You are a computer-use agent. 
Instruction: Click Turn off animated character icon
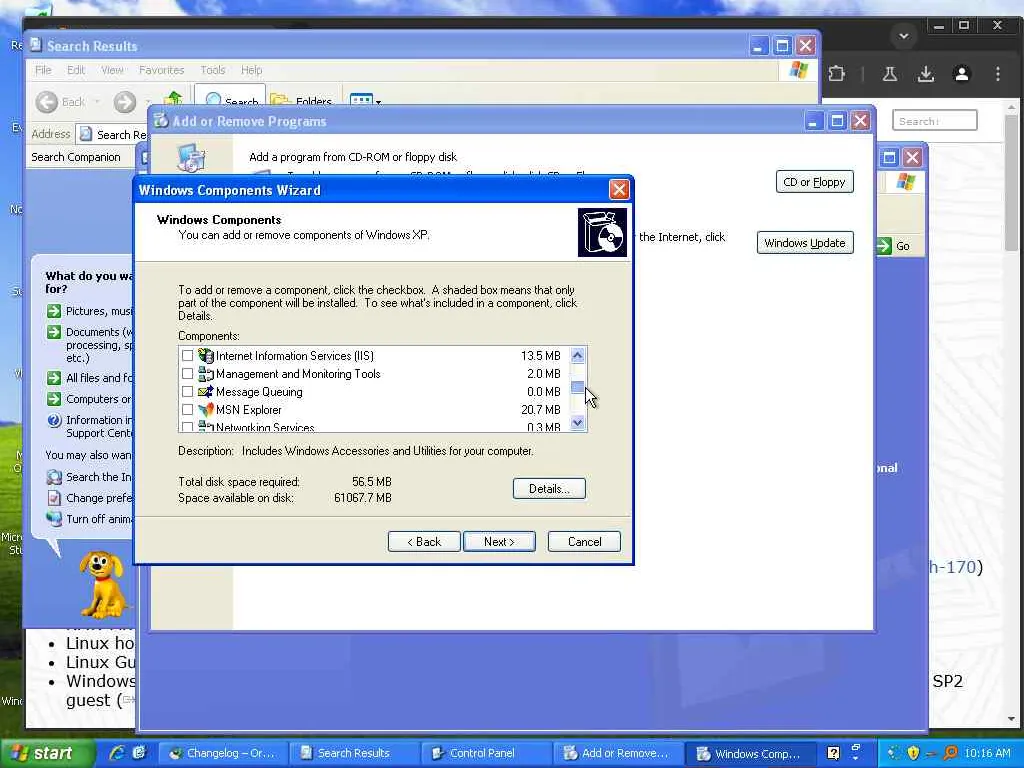coord(55,519)
